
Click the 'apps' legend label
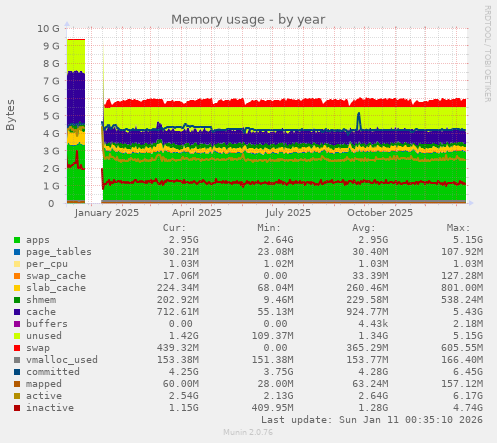[x=38, y=240]
